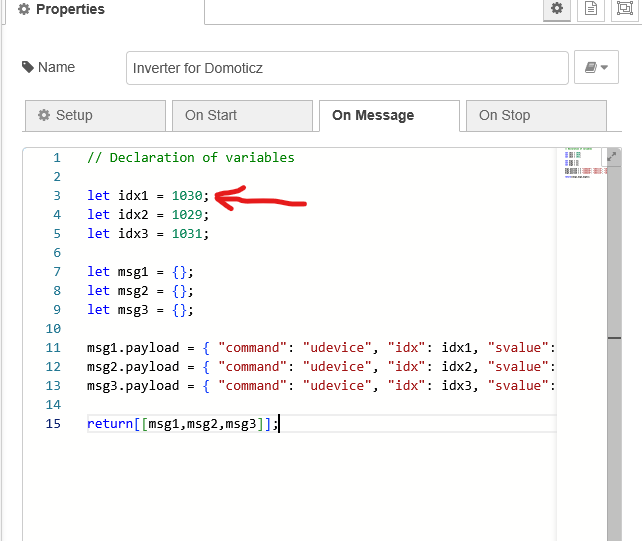Click the idx1 reference on line 11
The image size is (642, 541).
tap(457, 348)
